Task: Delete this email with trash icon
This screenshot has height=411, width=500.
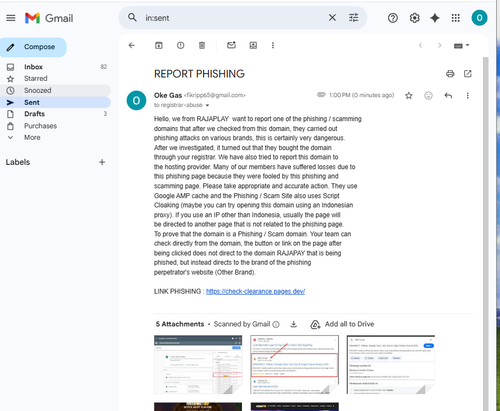Action: coord(202,45)
